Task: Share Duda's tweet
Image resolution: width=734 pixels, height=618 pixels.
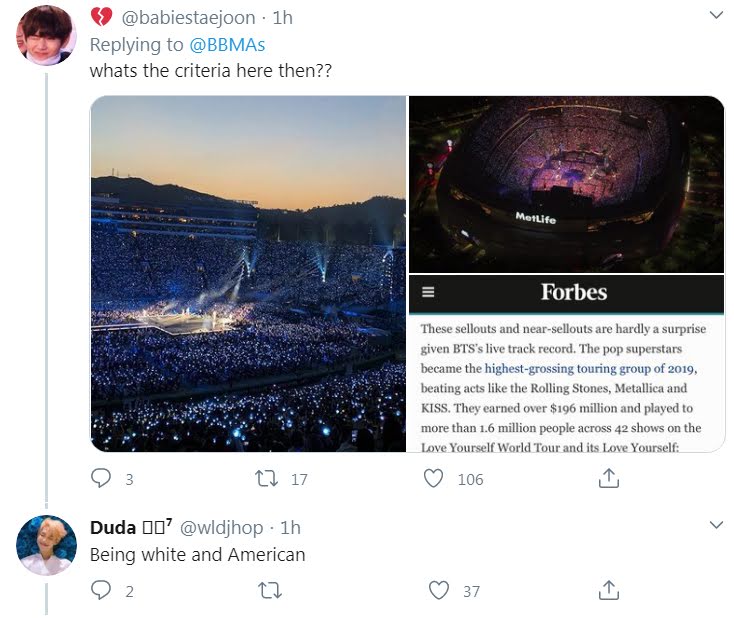Action: [x=607, y=591]
